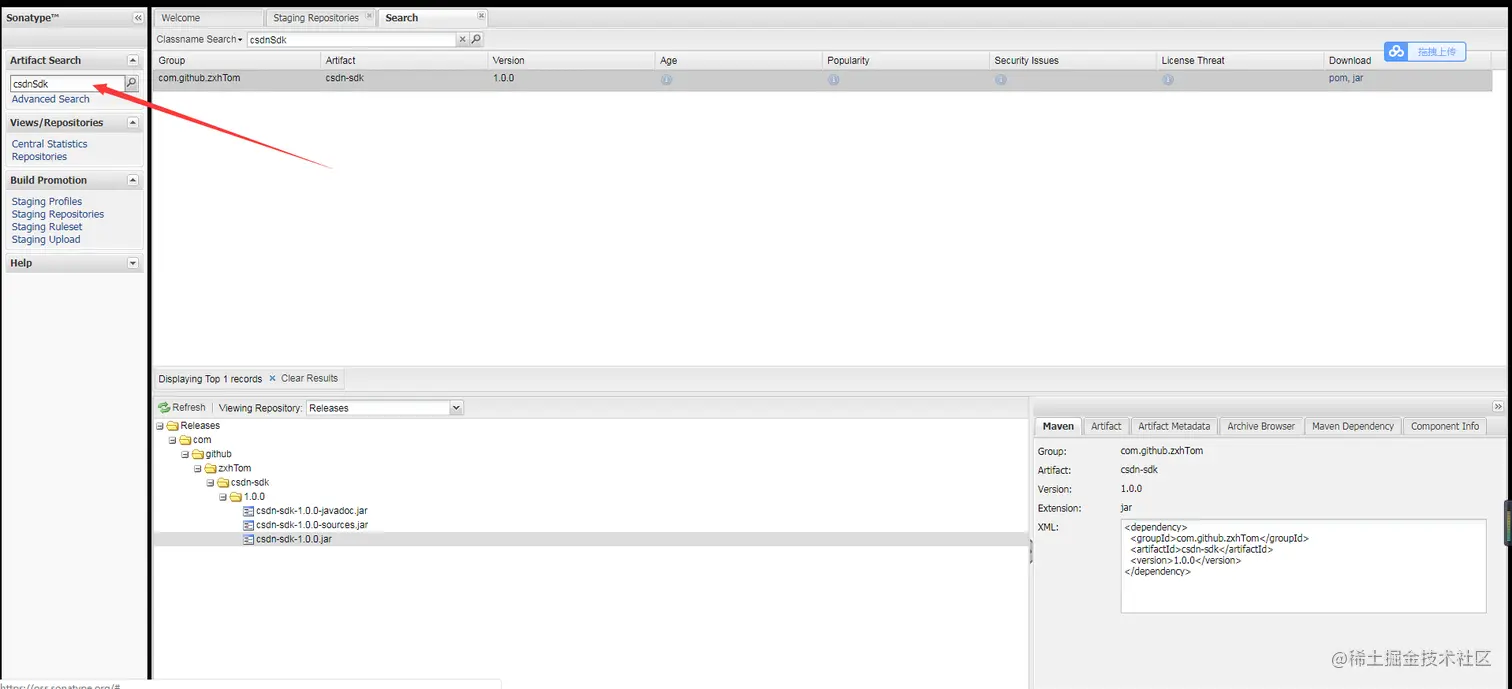Click the Refresh button text
Screen dimensions: 1512x689
point(189,408)
